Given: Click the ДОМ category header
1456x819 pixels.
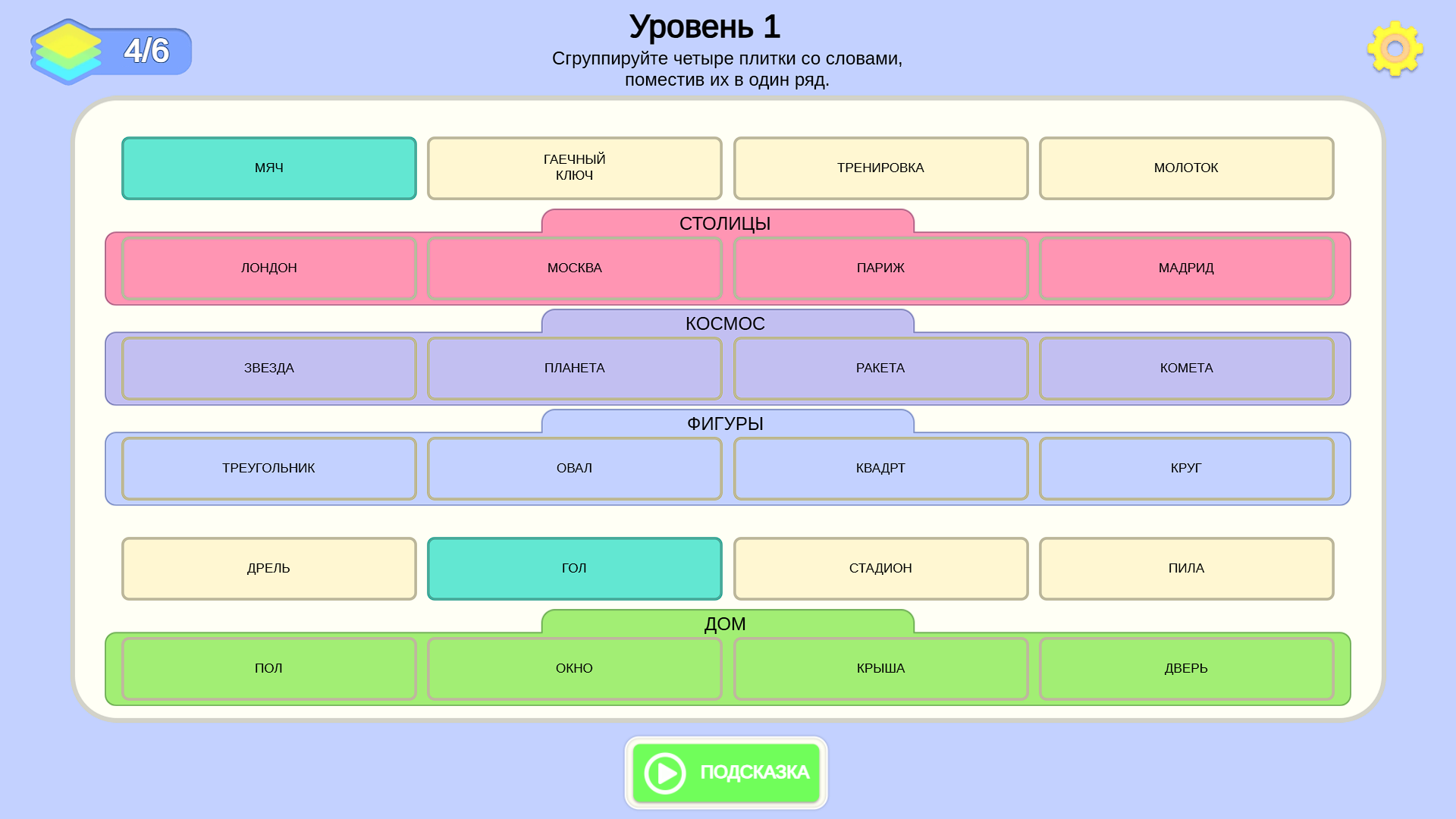Looking at the screenshot, I should (725, 623).
